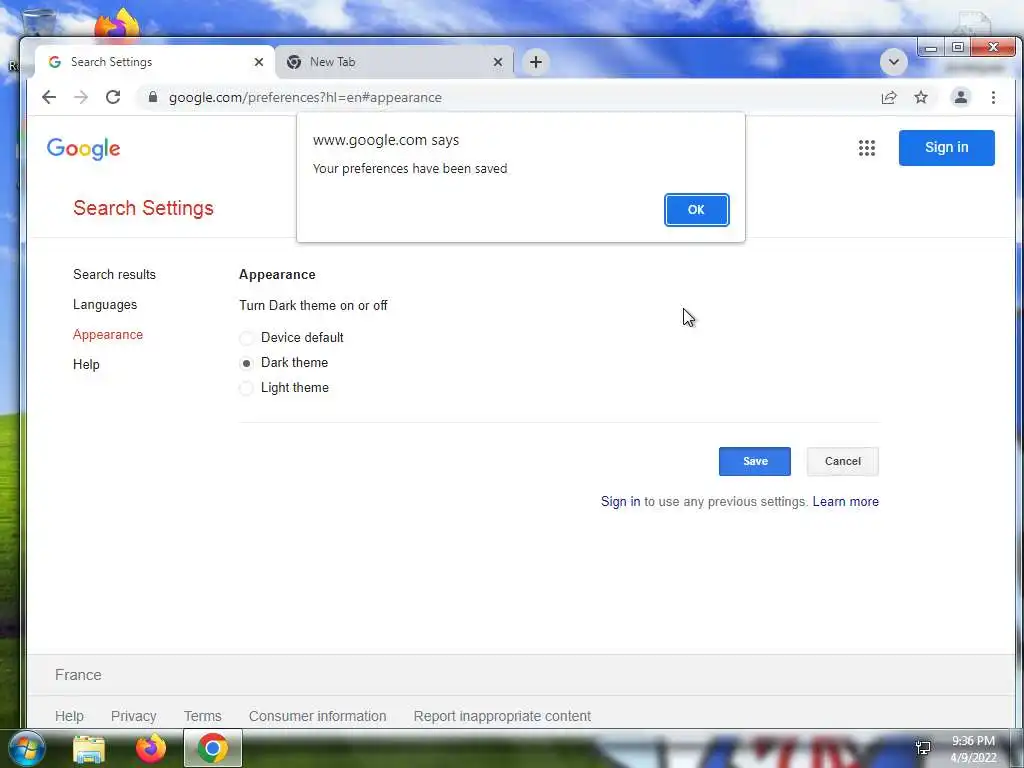
Task: Click the Save button
Action: 755,461
